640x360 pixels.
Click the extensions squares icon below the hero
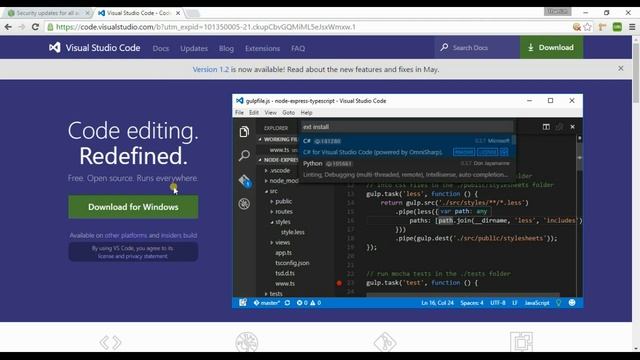pyautogui.click(x=521, y=342)
